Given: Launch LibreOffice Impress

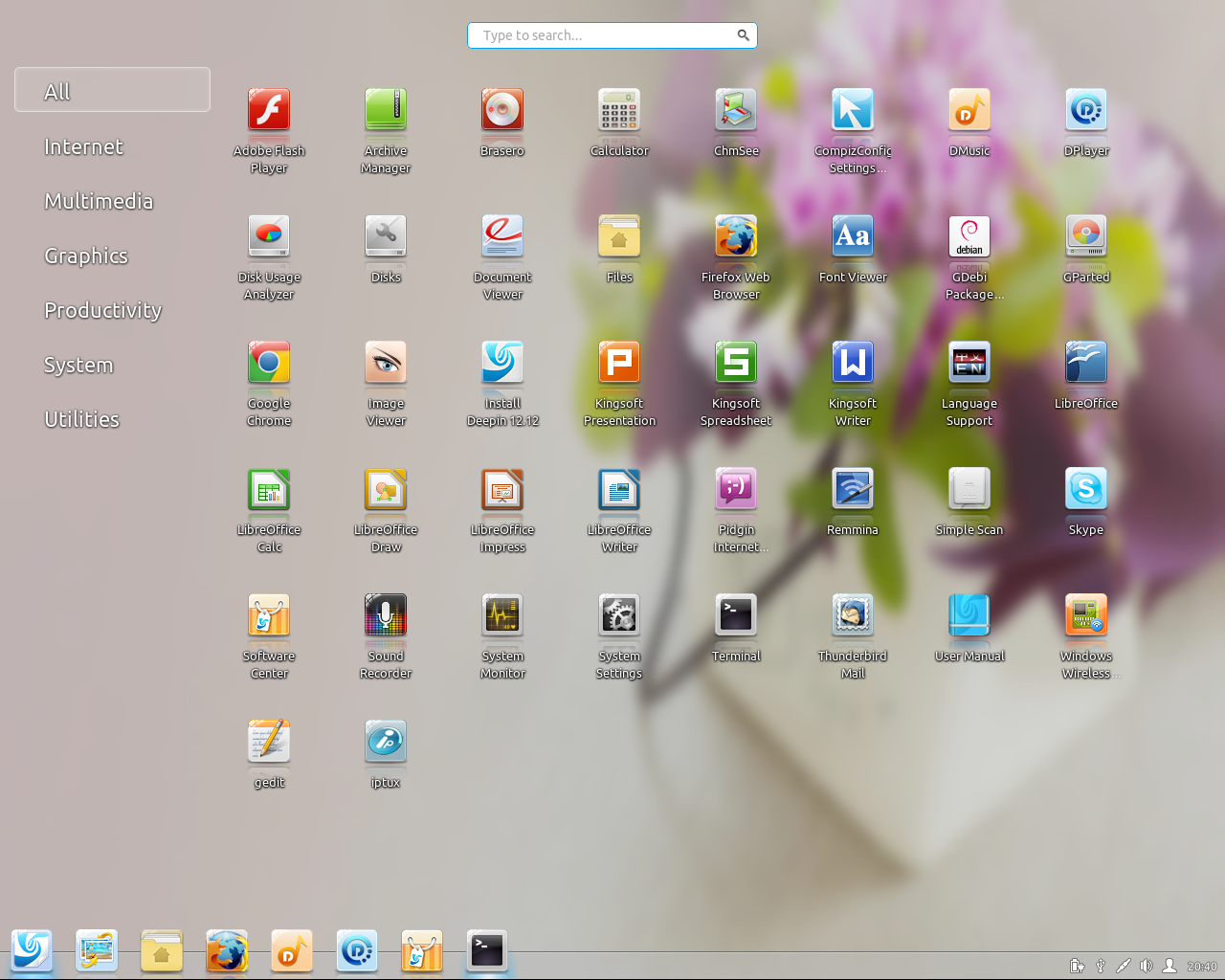Looking at the screenshot, I should [x=502, y=488].
